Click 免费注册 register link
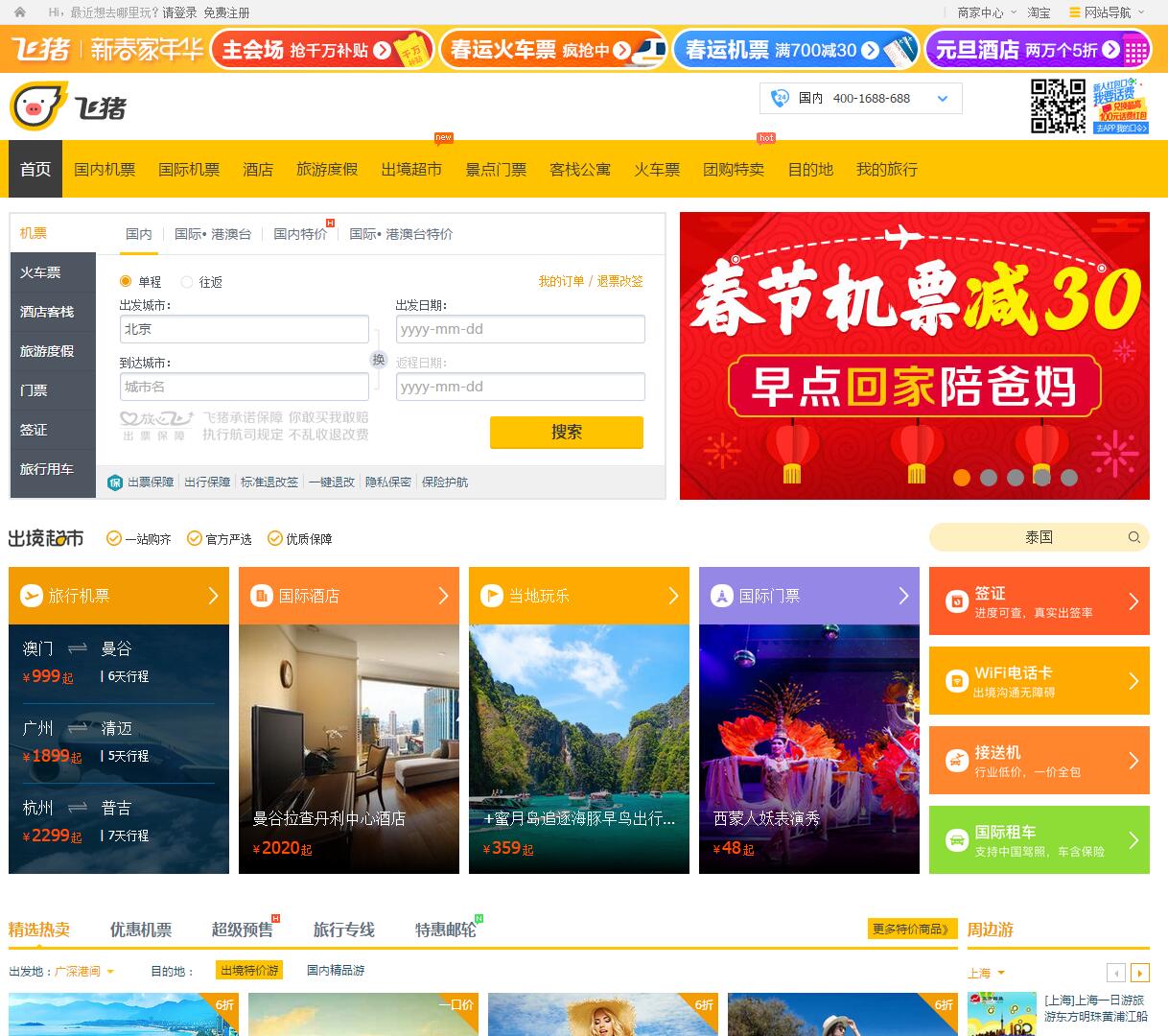 226,12
